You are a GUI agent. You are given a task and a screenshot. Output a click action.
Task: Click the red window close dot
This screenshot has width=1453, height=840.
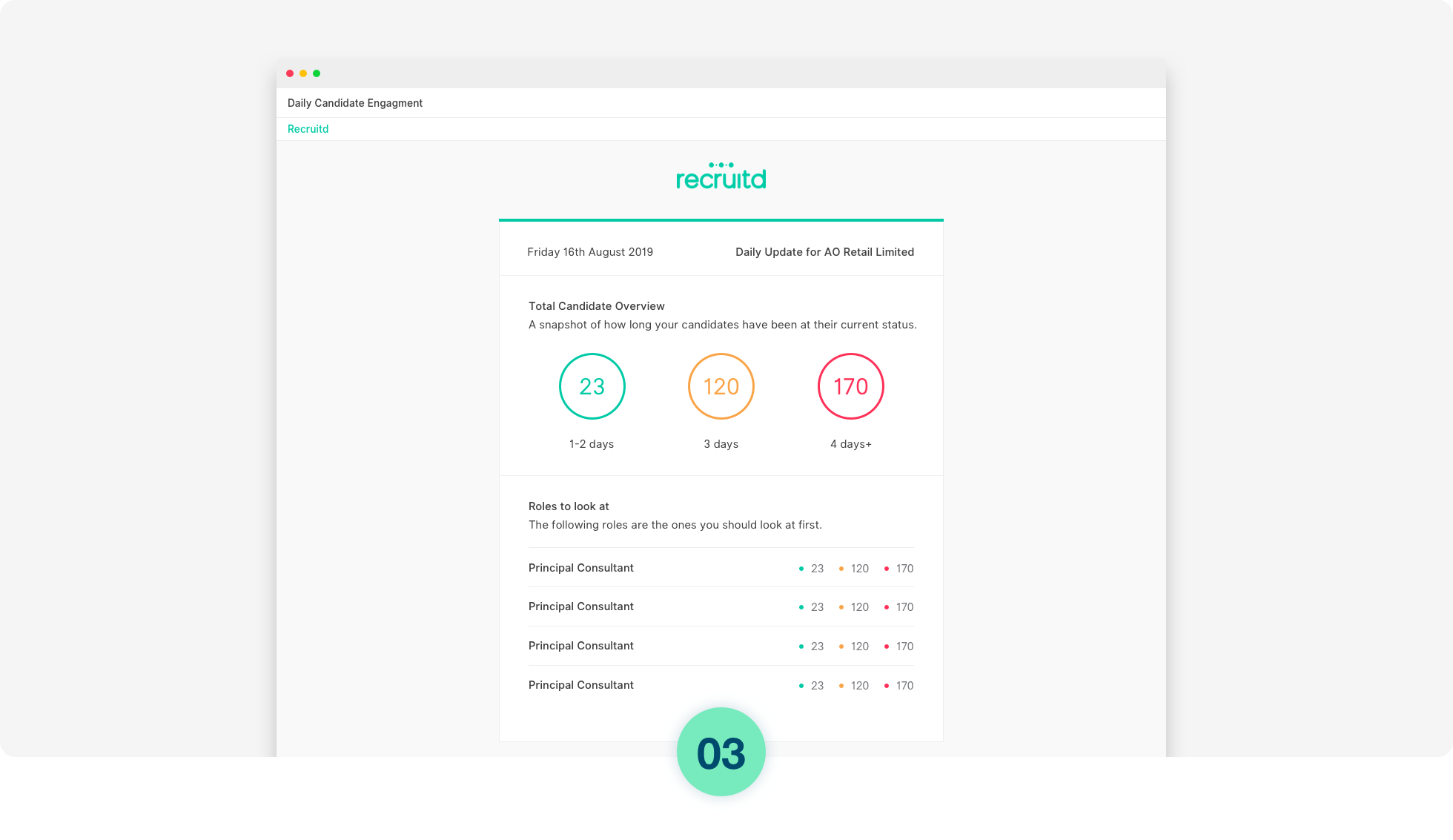290,73
